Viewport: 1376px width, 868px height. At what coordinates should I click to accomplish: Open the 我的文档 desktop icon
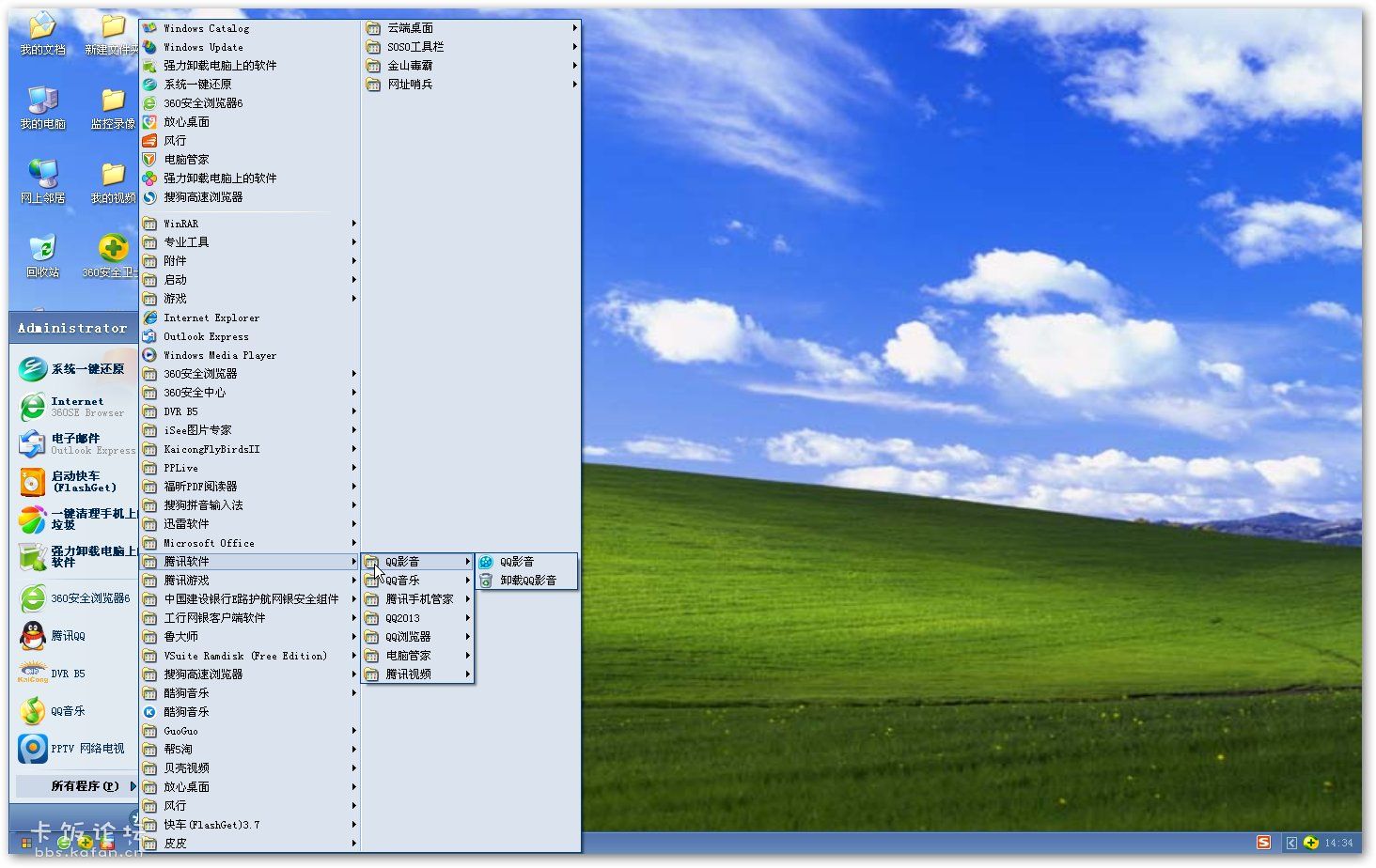point(42,35)
